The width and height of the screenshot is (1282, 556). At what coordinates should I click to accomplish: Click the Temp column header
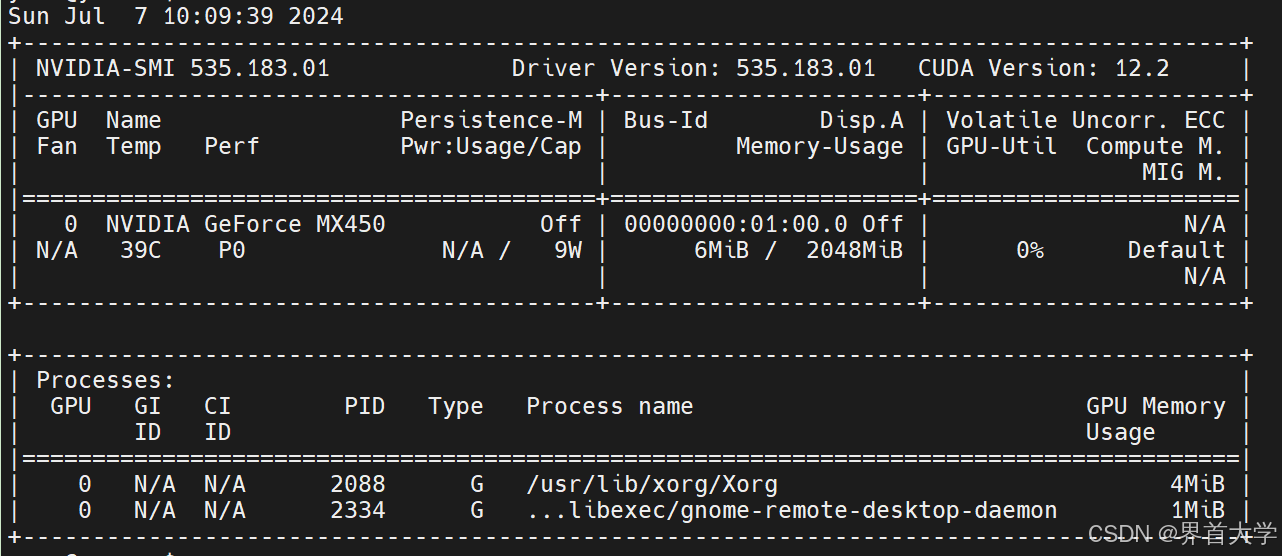134,147
